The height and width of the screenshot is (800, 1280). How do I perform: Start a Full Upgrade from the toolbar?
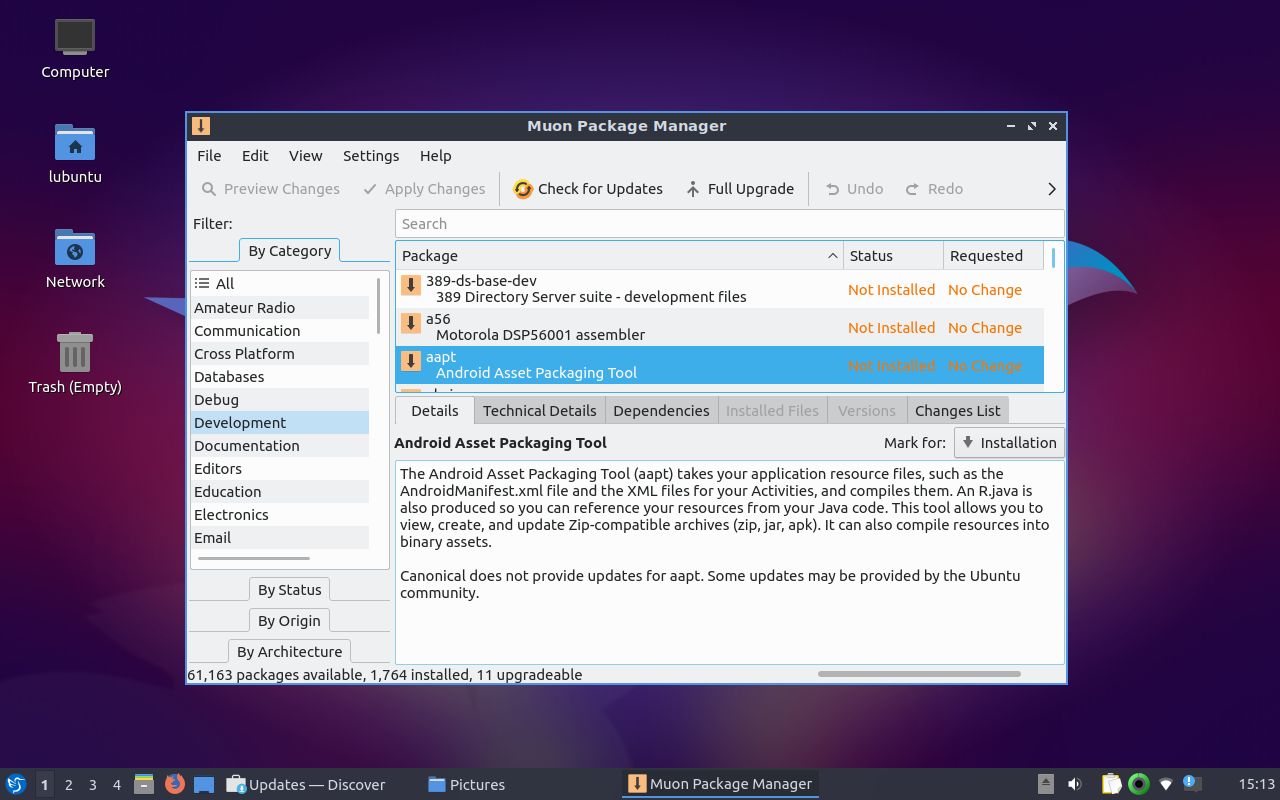691,189
